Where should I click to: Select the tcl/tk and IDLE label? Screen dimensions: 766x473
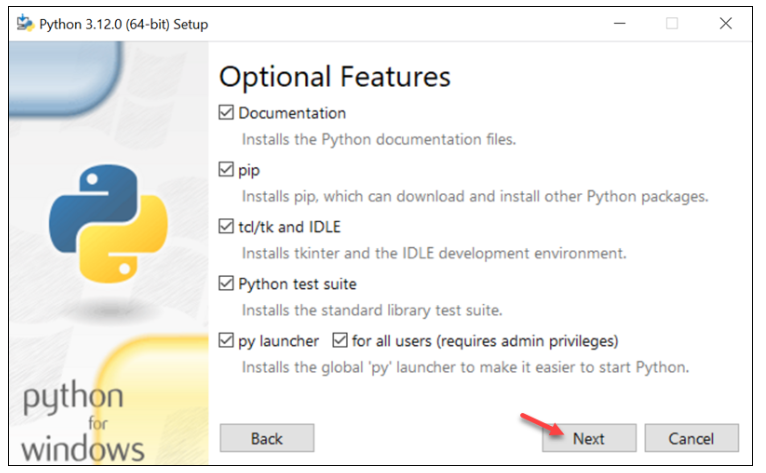coord(289,227)
